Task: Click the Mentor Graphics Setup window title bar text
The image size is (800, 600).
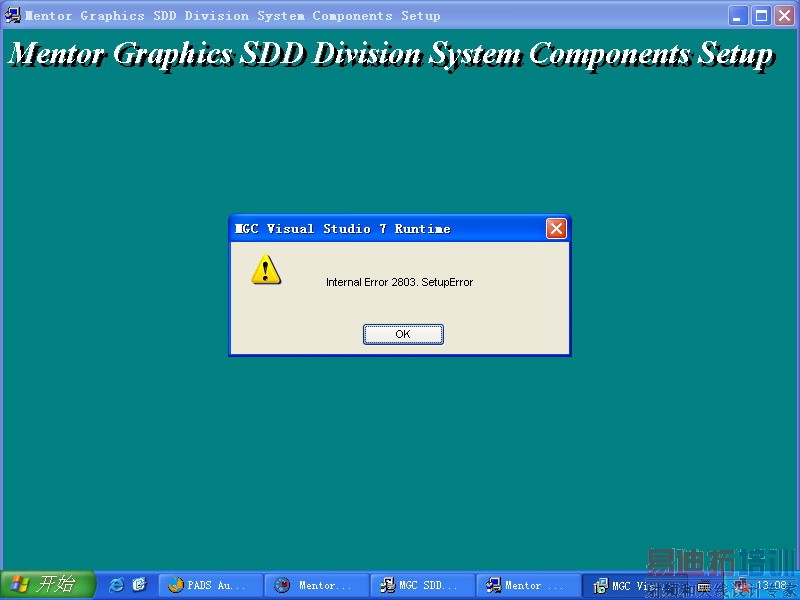Action: click(x=233, y=16)
